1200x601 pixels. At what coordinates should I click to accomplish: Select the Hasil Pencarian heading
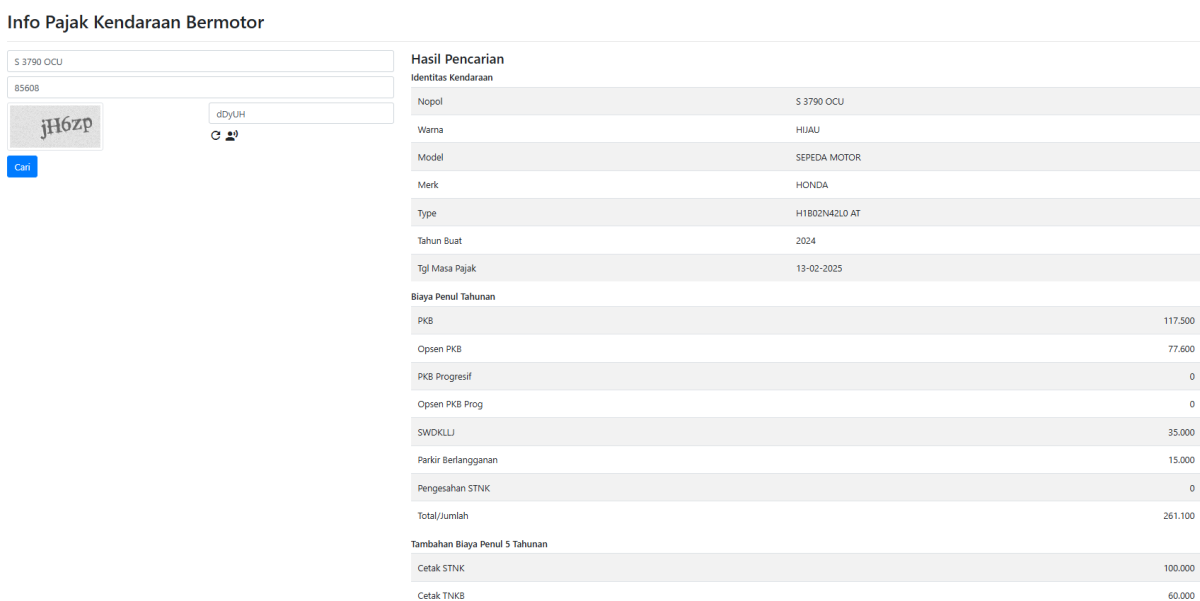pyautogui.click(x=457, y=59)
